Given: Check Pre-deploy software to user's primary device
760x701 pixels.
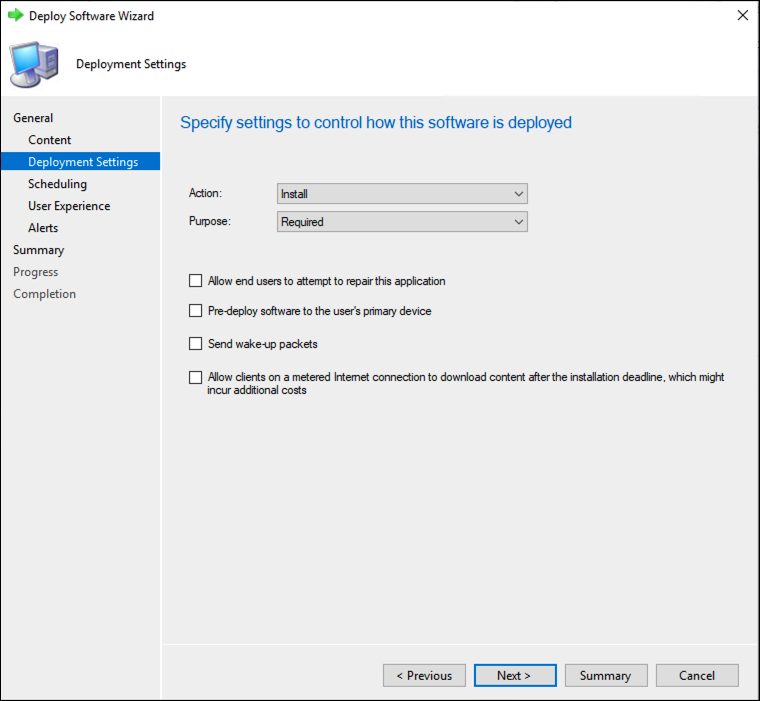Looking at the screenshot, I should 195,311.
